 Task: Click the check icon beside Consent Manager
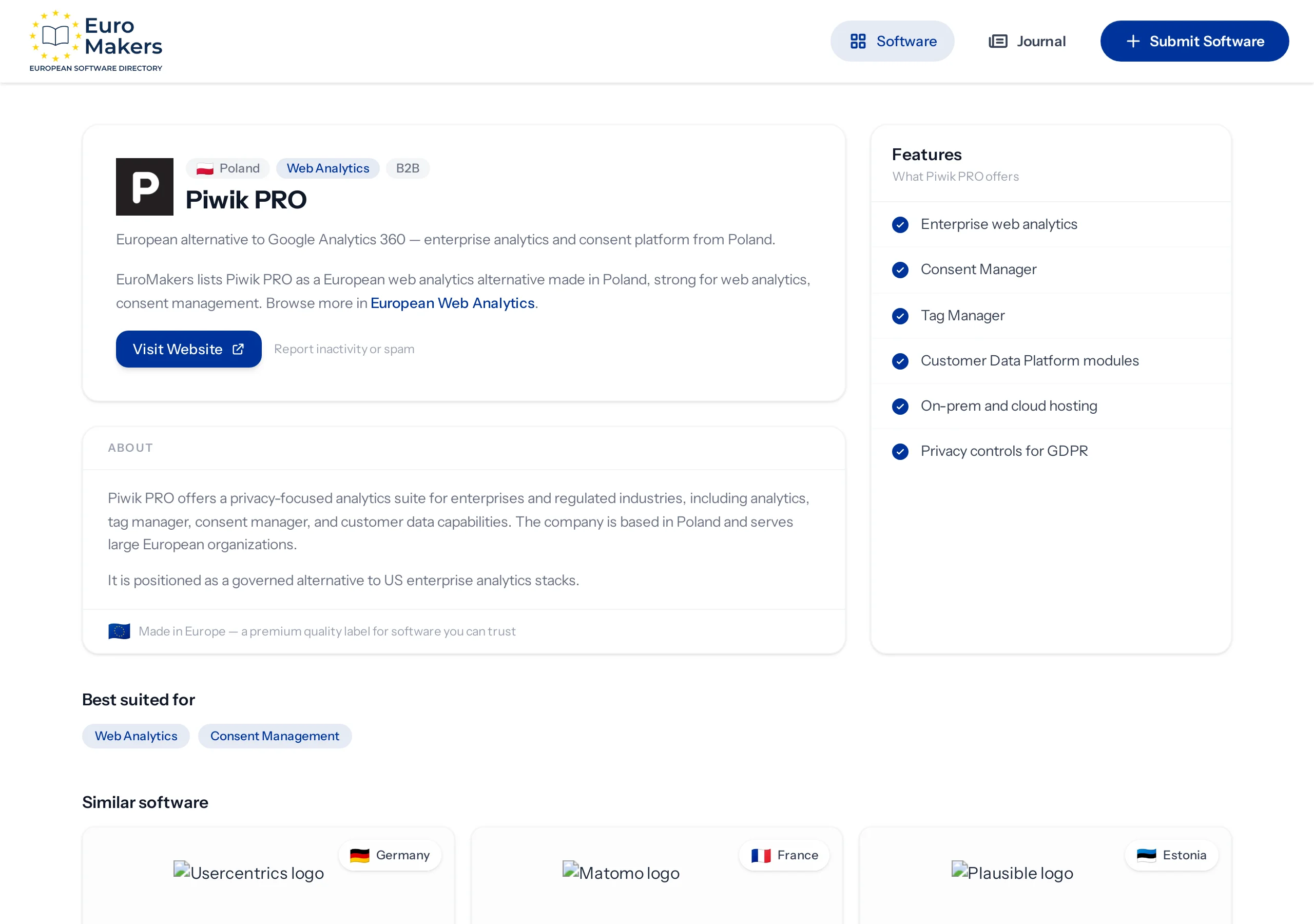click(x=900, y=269)
